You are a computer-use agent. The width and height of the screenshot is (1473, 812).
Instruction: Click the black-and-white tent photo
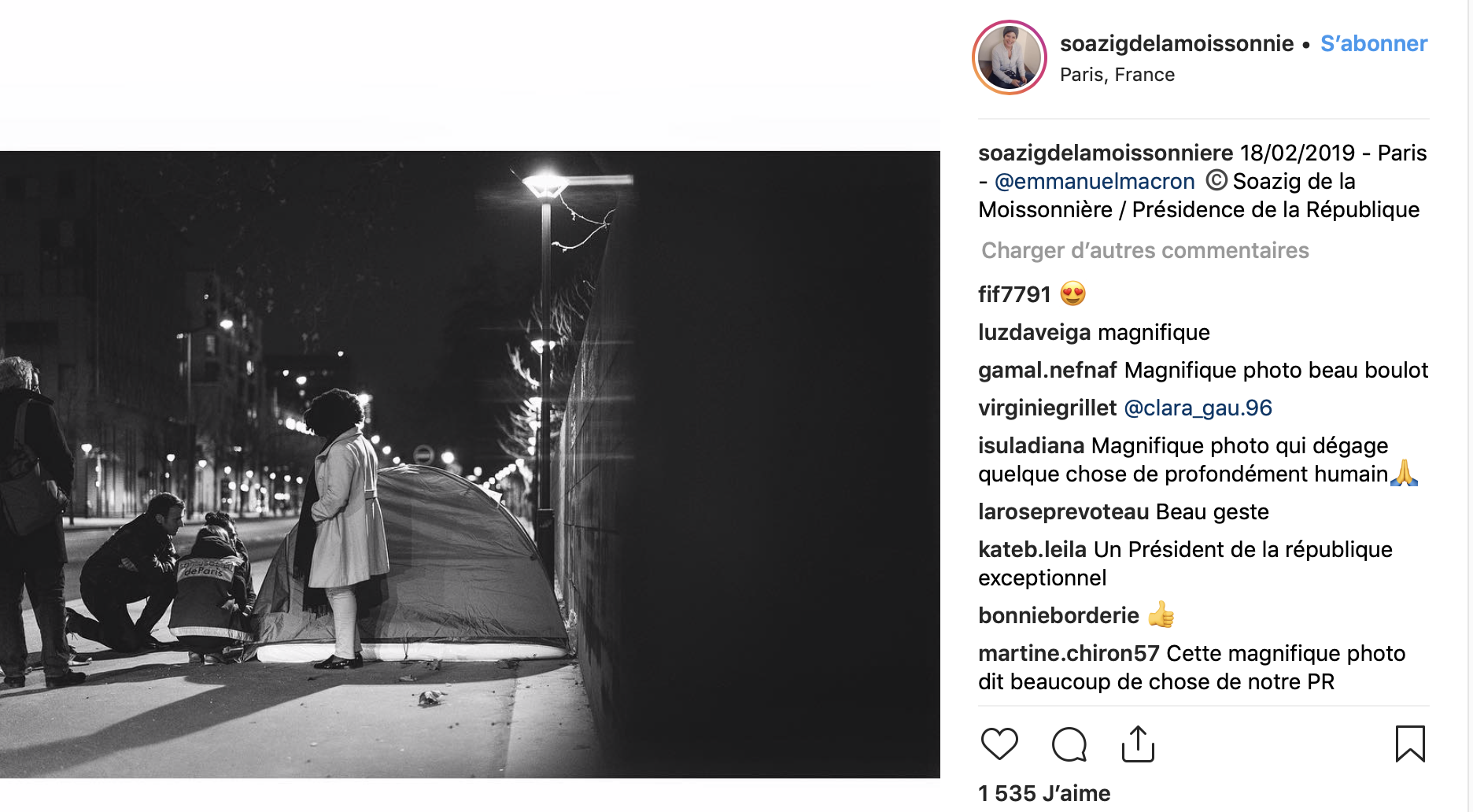click(x=470, y=464)
